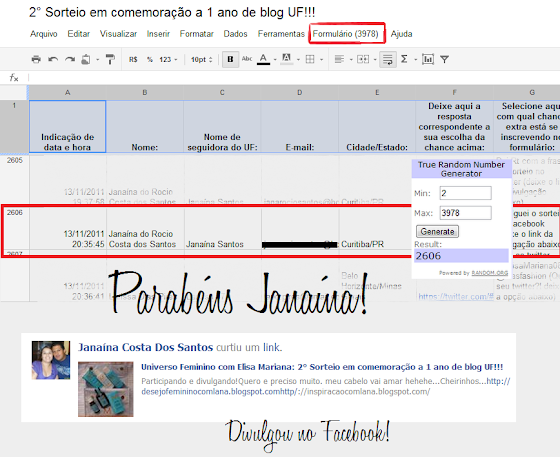Open the functions dropdown arrow
The image size is (560, 457).
(x=415, y=60)
